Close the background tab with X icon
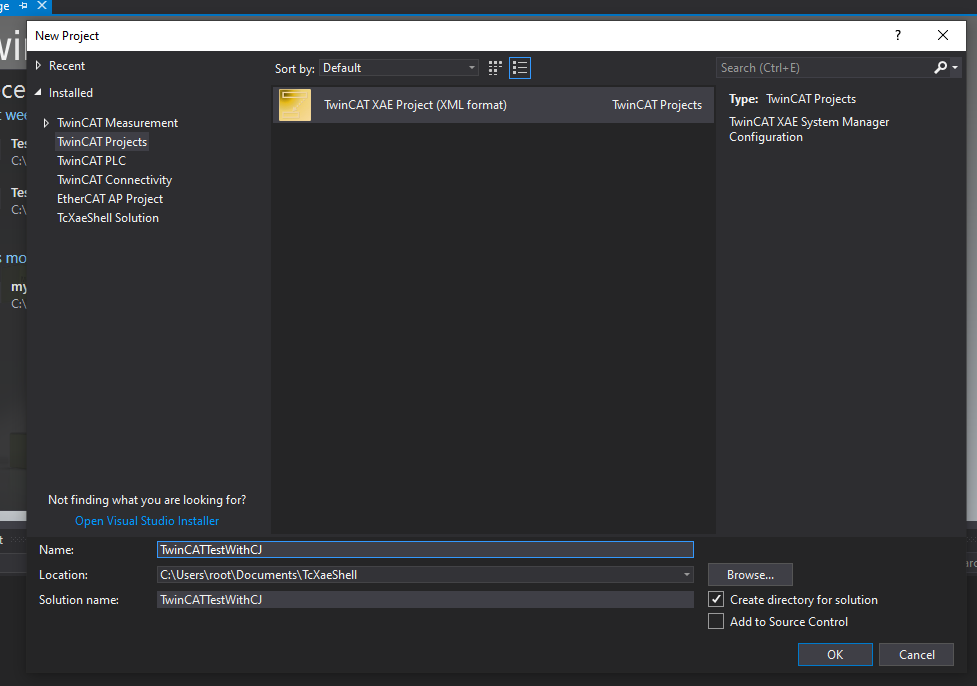 (42, 6)
